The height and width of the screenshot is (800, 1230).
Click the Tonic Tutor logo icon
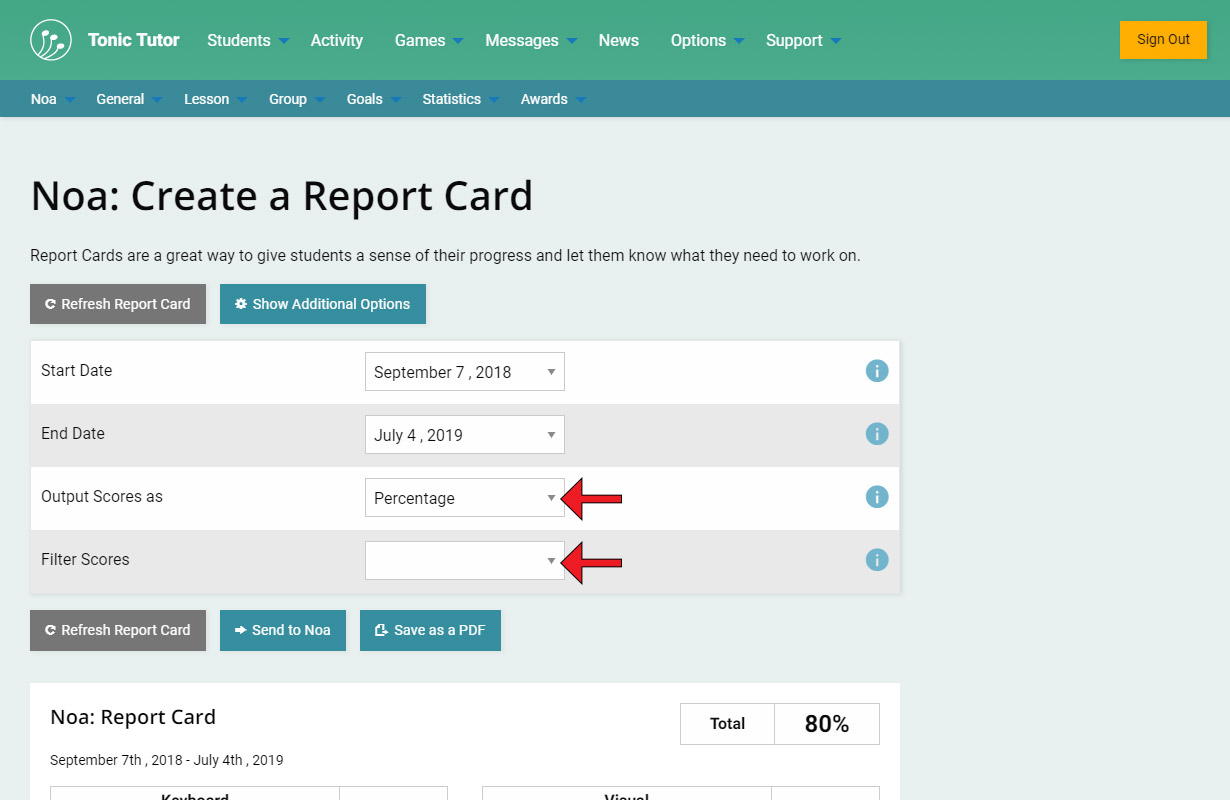tap(51, 40)
